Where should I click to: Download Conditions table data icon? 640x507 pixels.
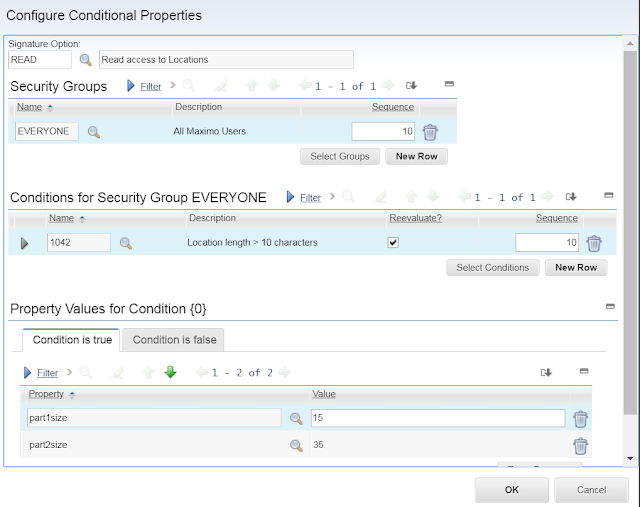click(571, 197)
